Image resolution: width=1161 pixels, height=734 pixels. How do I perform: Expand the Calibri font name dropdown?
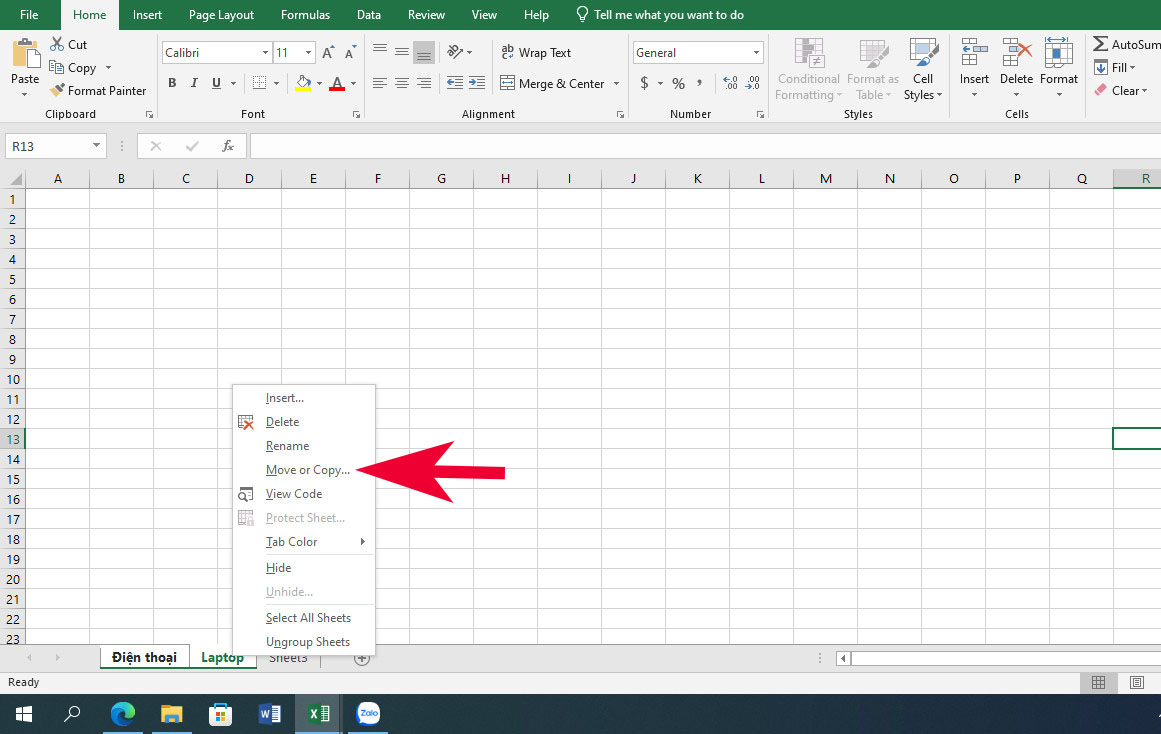(x=265, y=53)
